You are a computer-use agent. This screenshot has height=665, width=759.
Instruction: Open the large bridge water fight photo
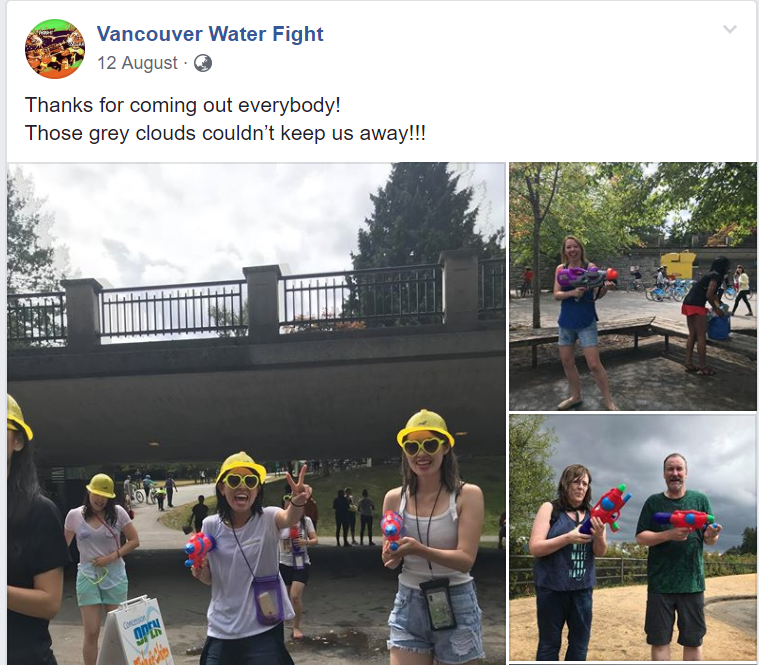coord(256,413)
